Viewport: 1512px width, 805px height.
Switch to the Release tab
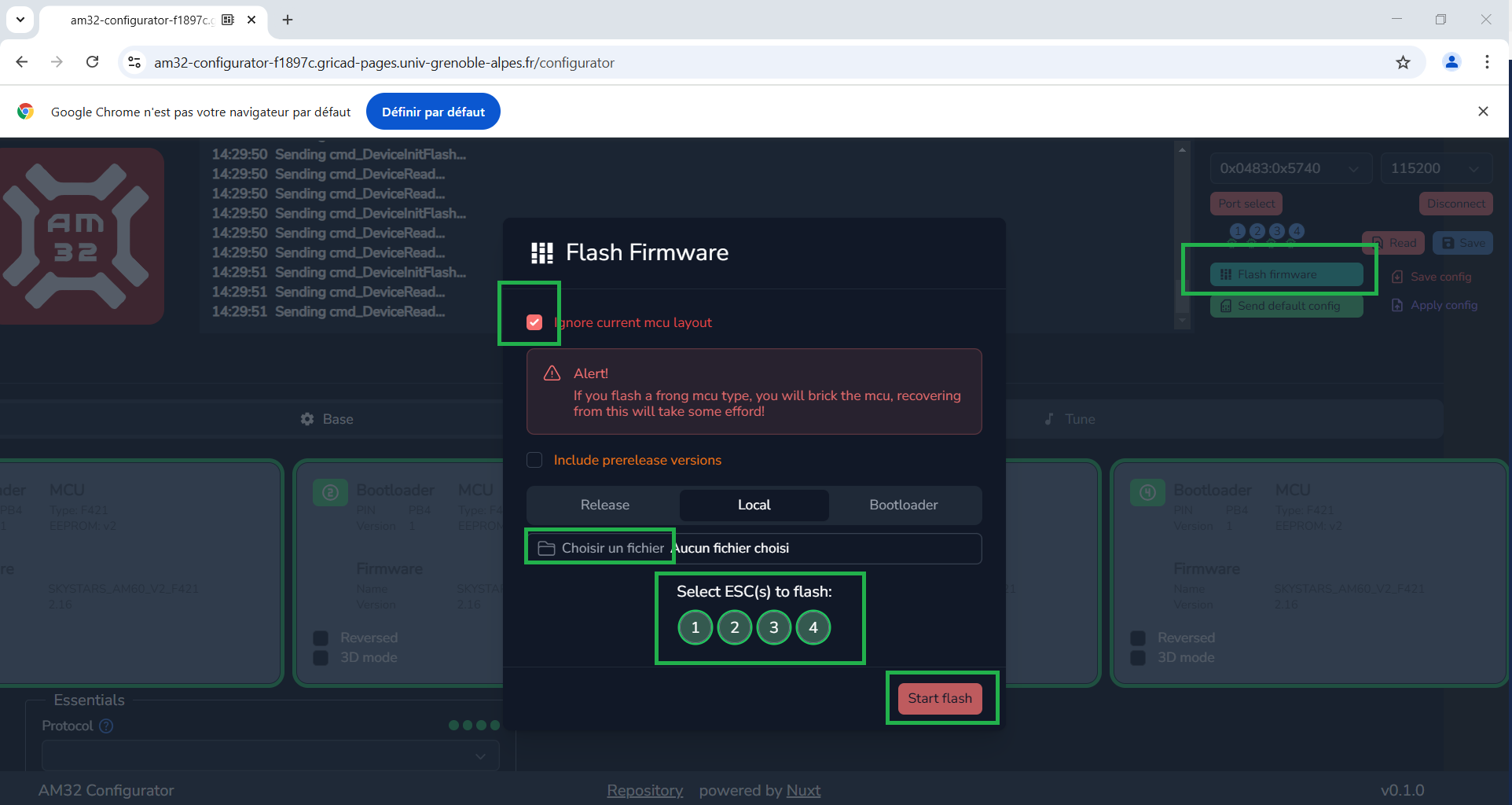pos(605,505)
